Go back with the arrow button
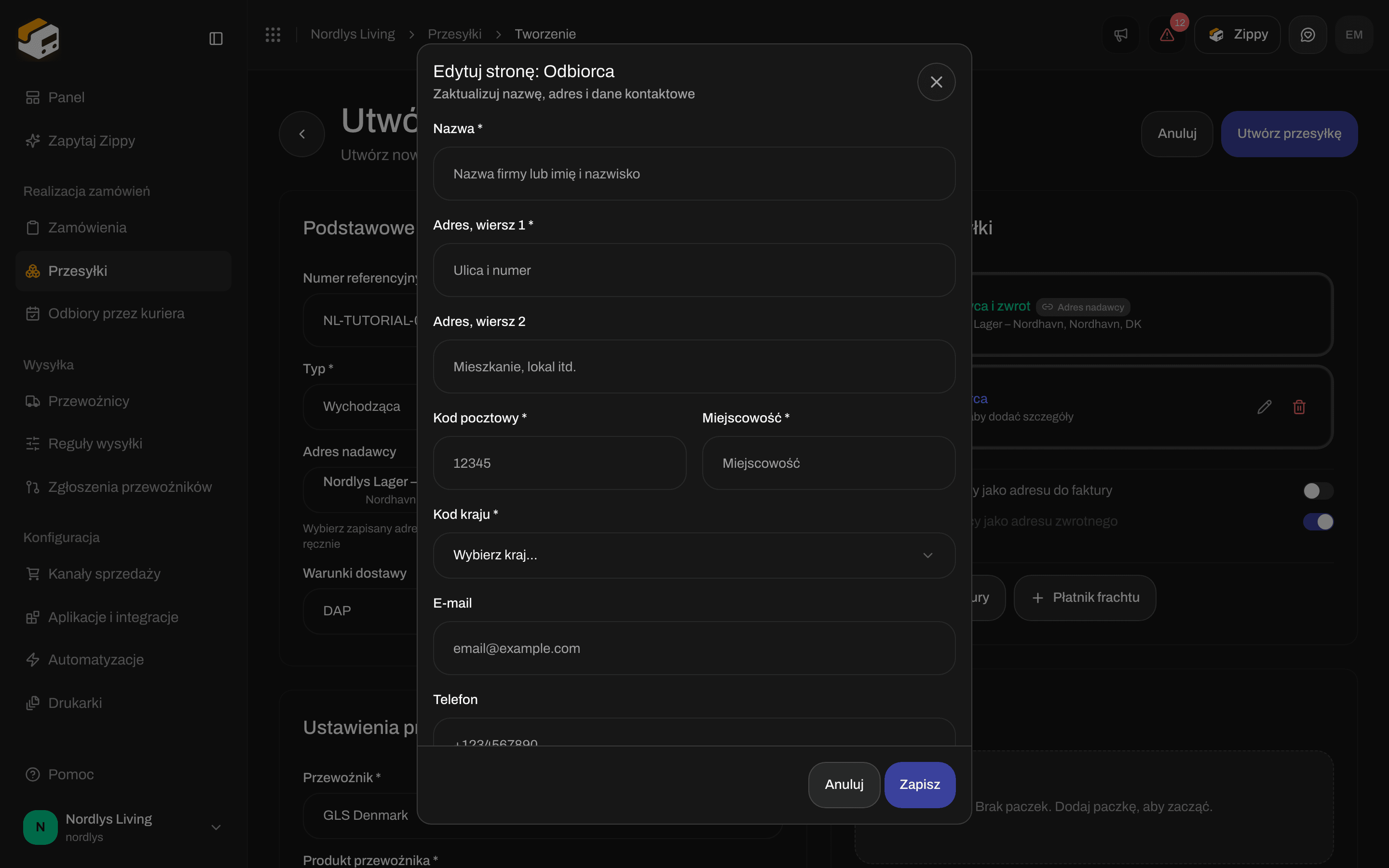Screen dimensions: 1389x868 302,134
